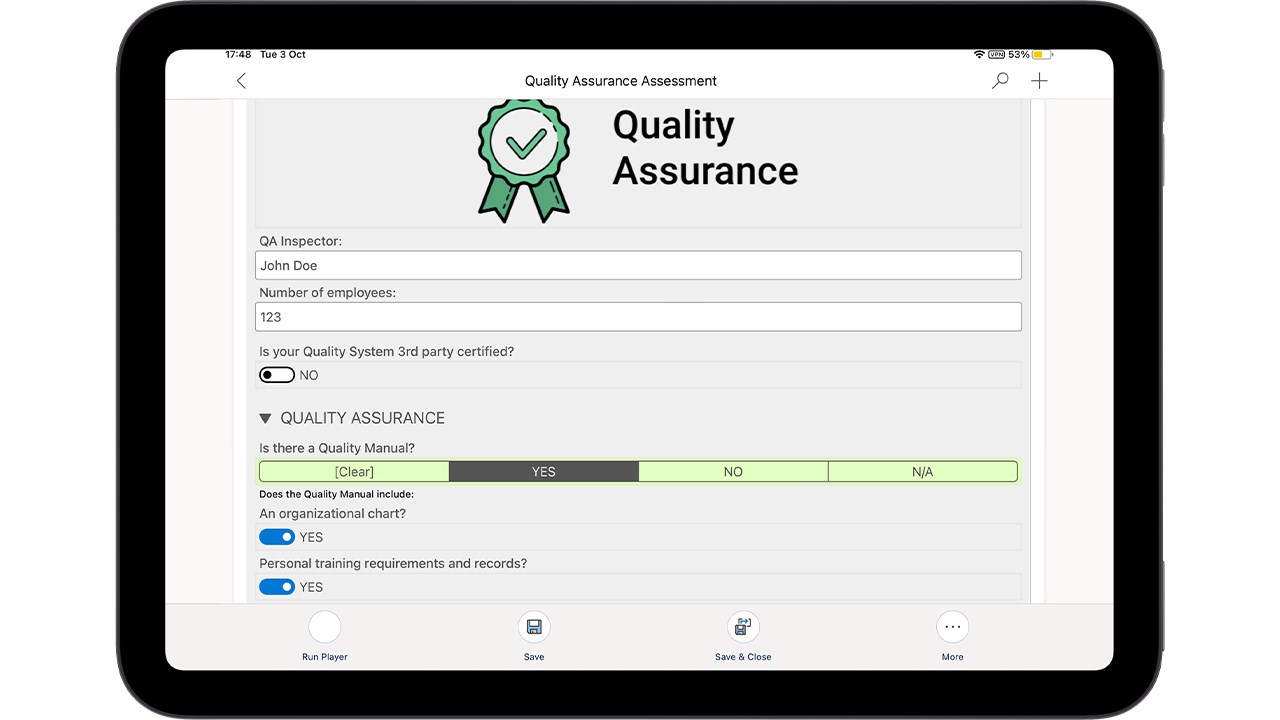The image size is (1280, 720).
Task: Collapse the QUALITY ASSURANCE section
Action: pyautogui.click(x=265, y=418)
